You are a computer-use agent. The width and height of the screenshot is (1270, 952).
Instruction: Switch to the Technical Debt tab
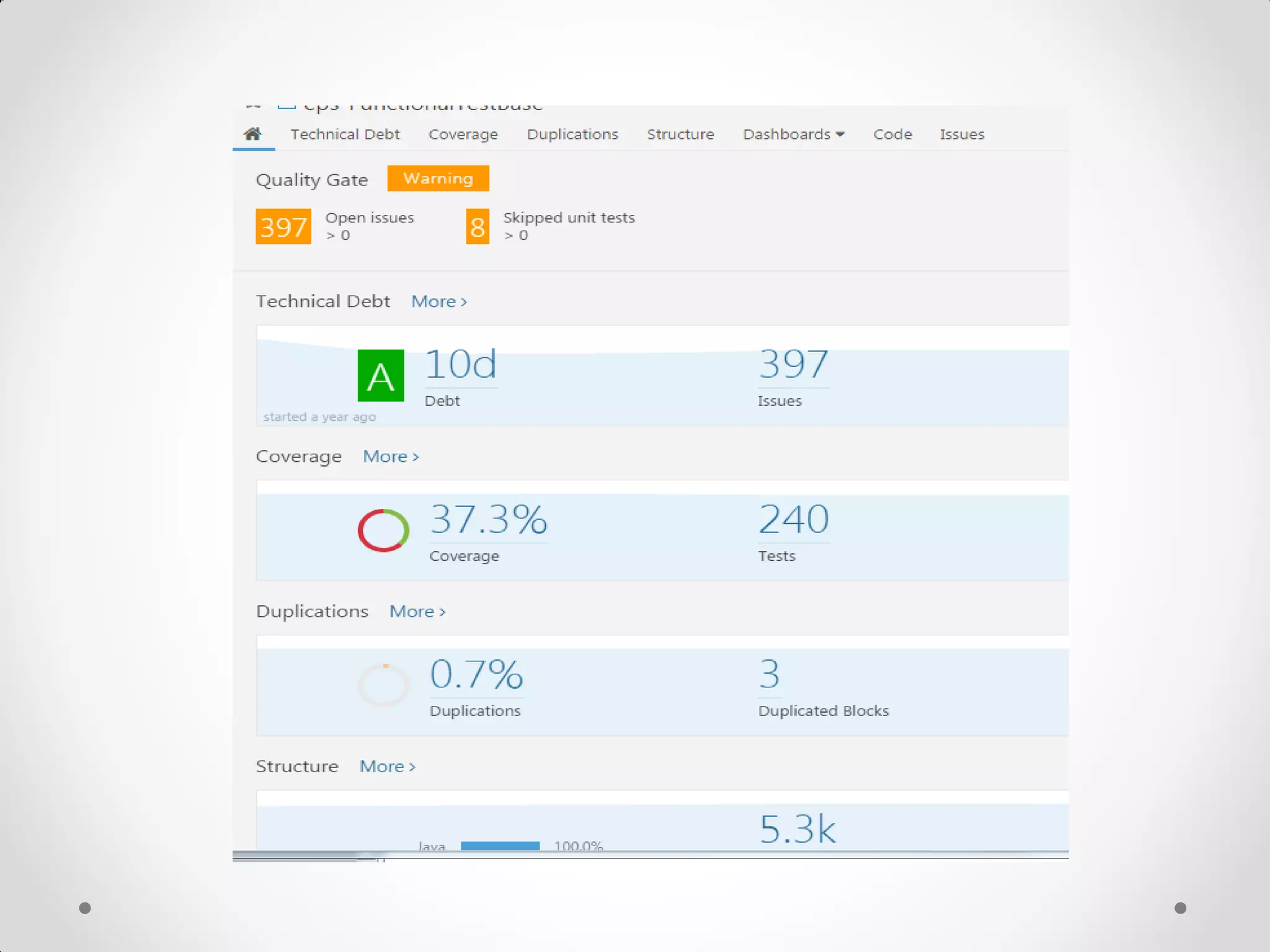[345, 134]
